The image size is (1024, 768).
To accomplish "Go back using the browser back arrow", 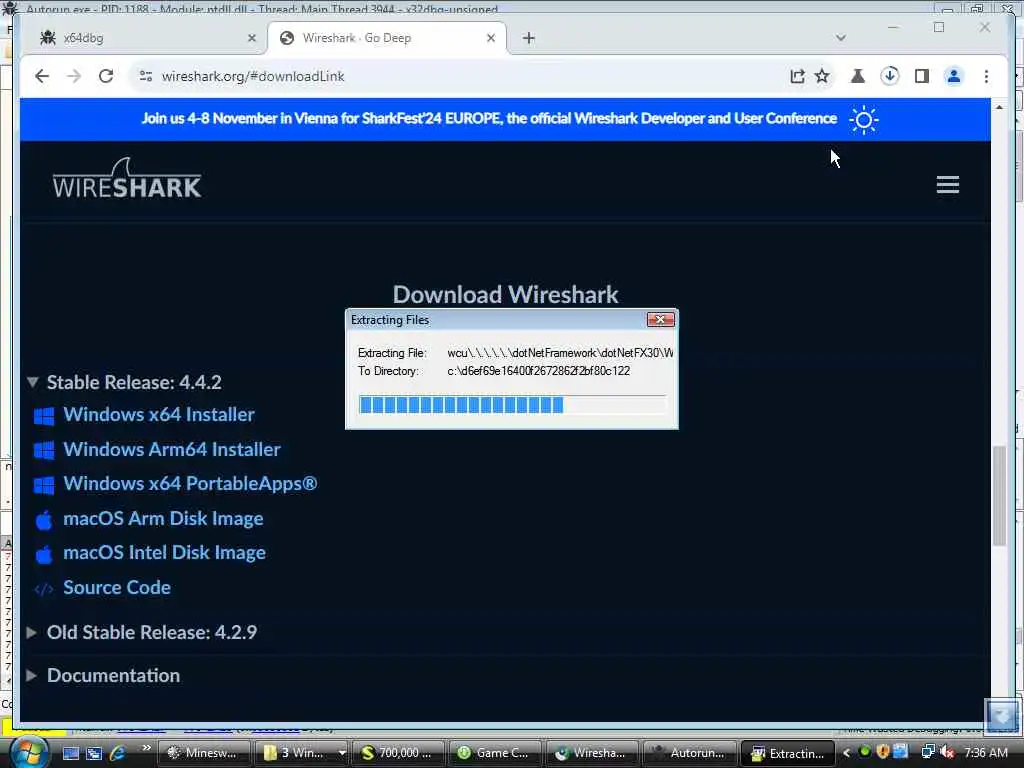I will [42, 76].
